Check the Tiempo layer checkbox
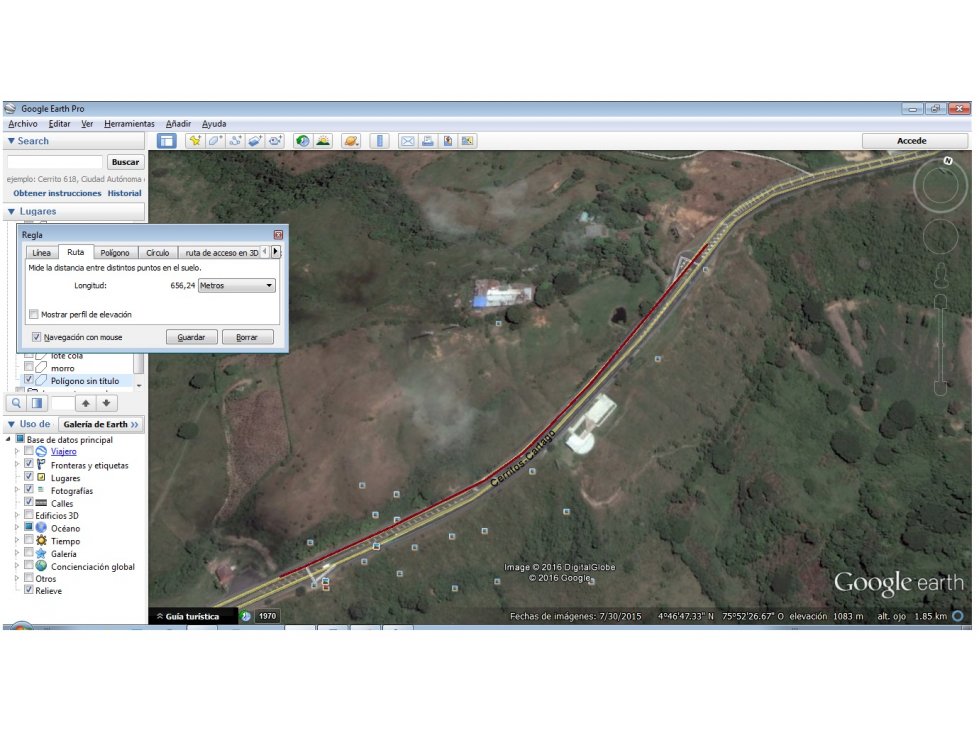 coord(29,540)
